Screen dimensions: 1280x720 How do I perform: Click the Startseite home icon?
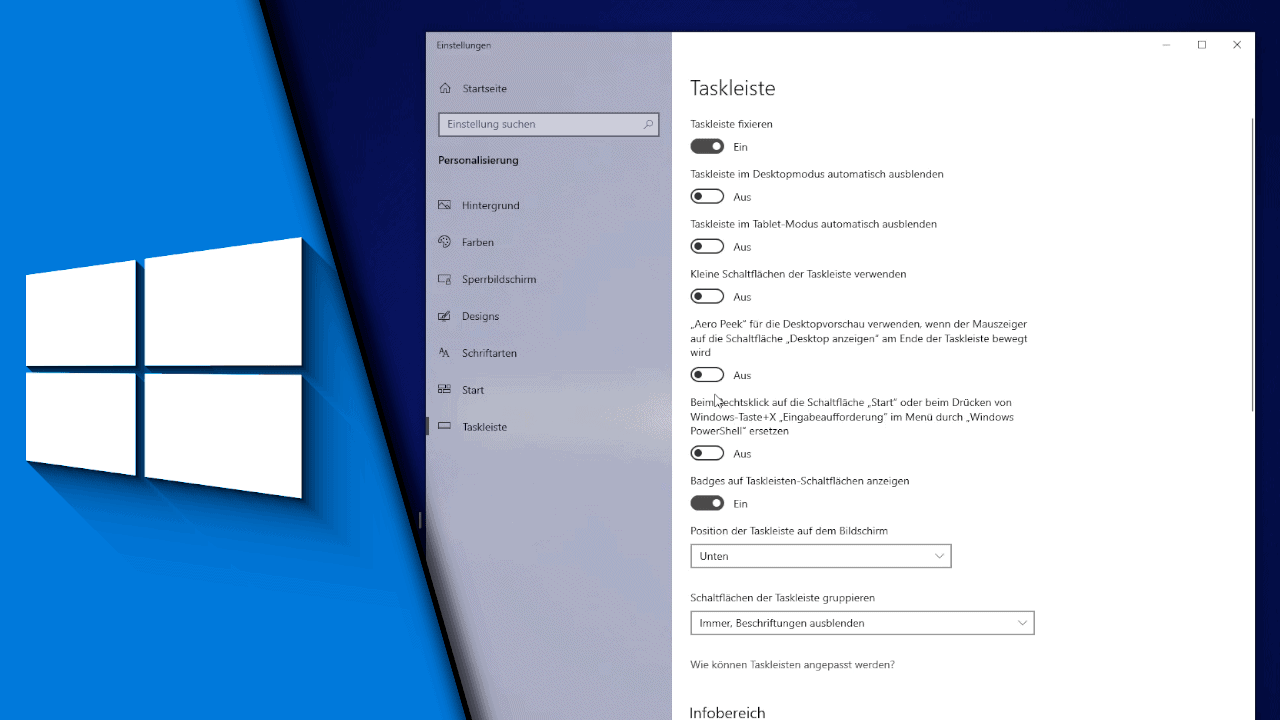444,88
